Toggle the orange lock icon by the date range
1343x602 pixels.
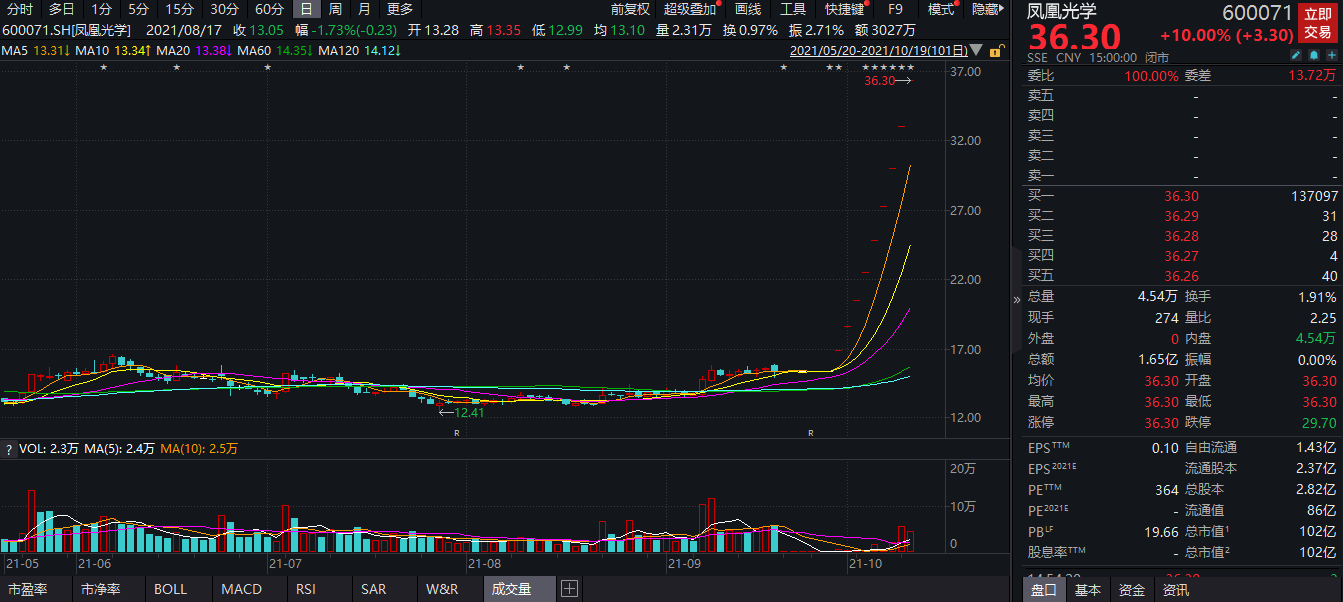point(996,50)
